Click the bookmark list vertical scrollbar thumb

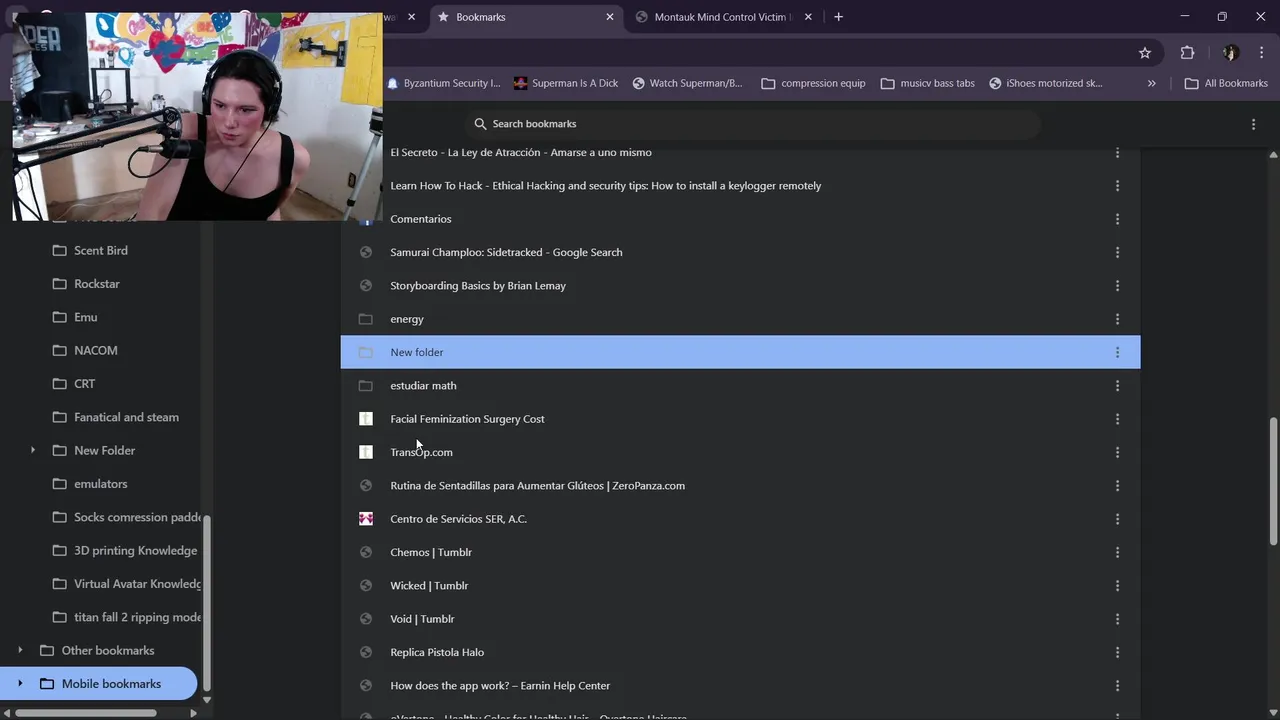click(1273, 482)
